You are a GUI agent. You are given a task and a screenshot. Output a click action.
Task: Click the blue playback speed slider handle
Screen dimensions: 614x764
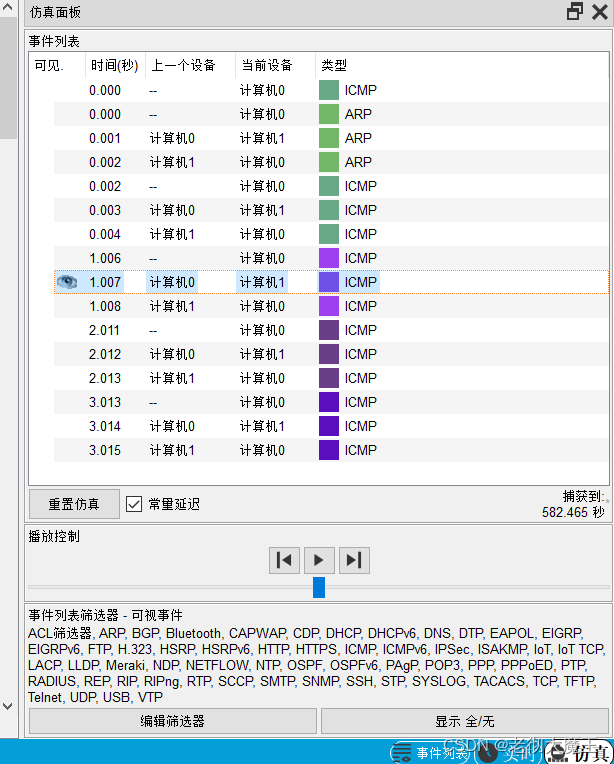(x=319, y=587)
